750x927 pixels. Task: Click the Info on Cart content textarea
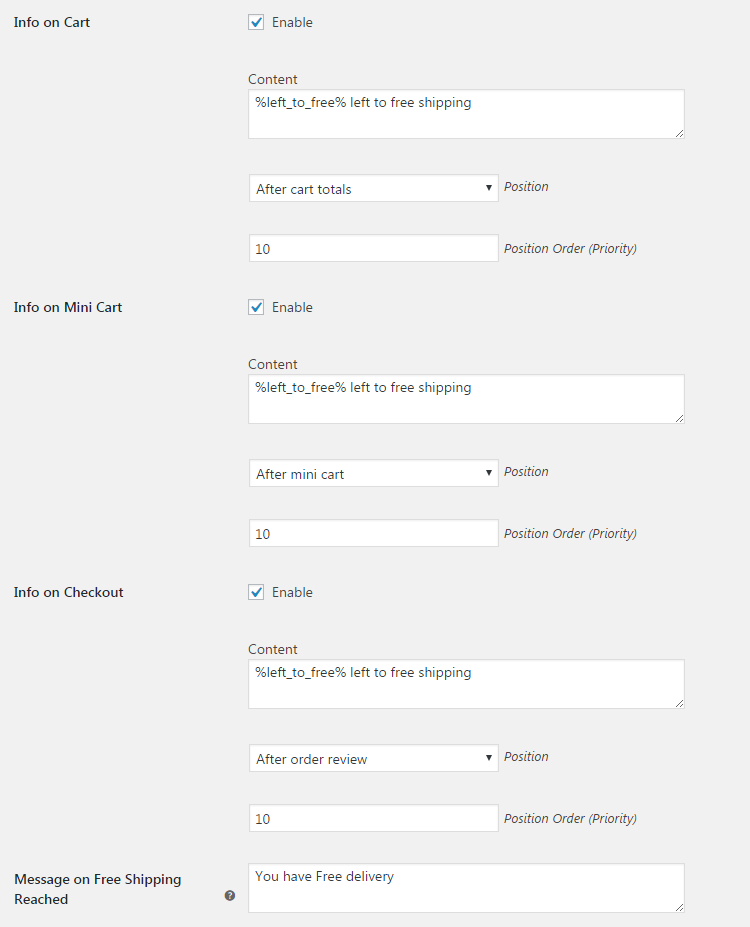pyautogui.click(x=466, y=114)
